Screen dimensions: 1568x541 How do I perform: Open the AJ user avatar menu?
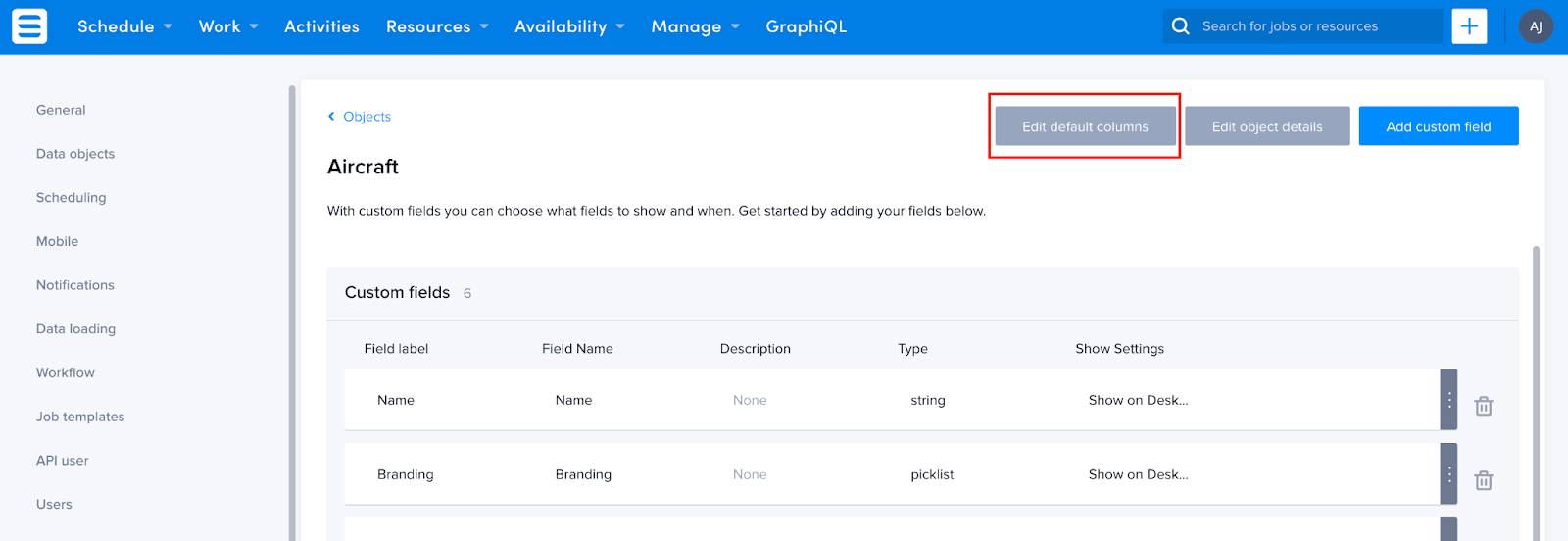[x=1536, y=26]
